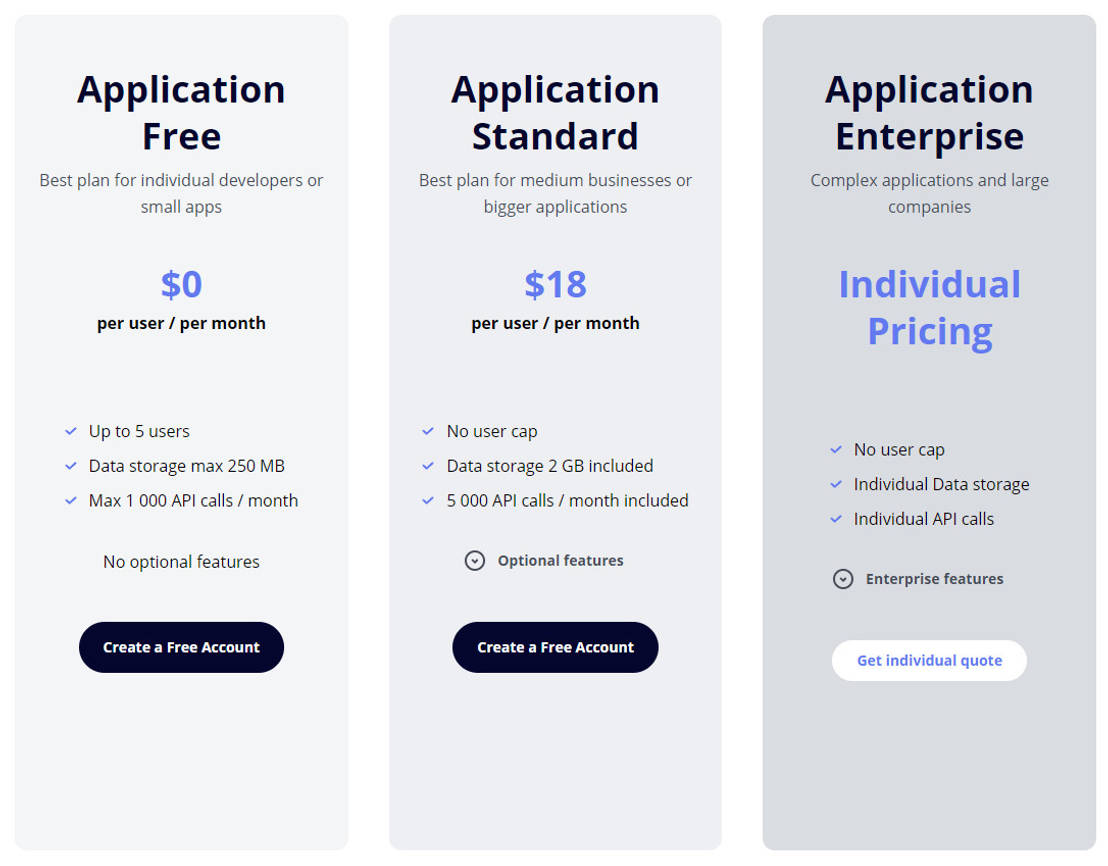Click the '$0' price label

click(181, 284)
